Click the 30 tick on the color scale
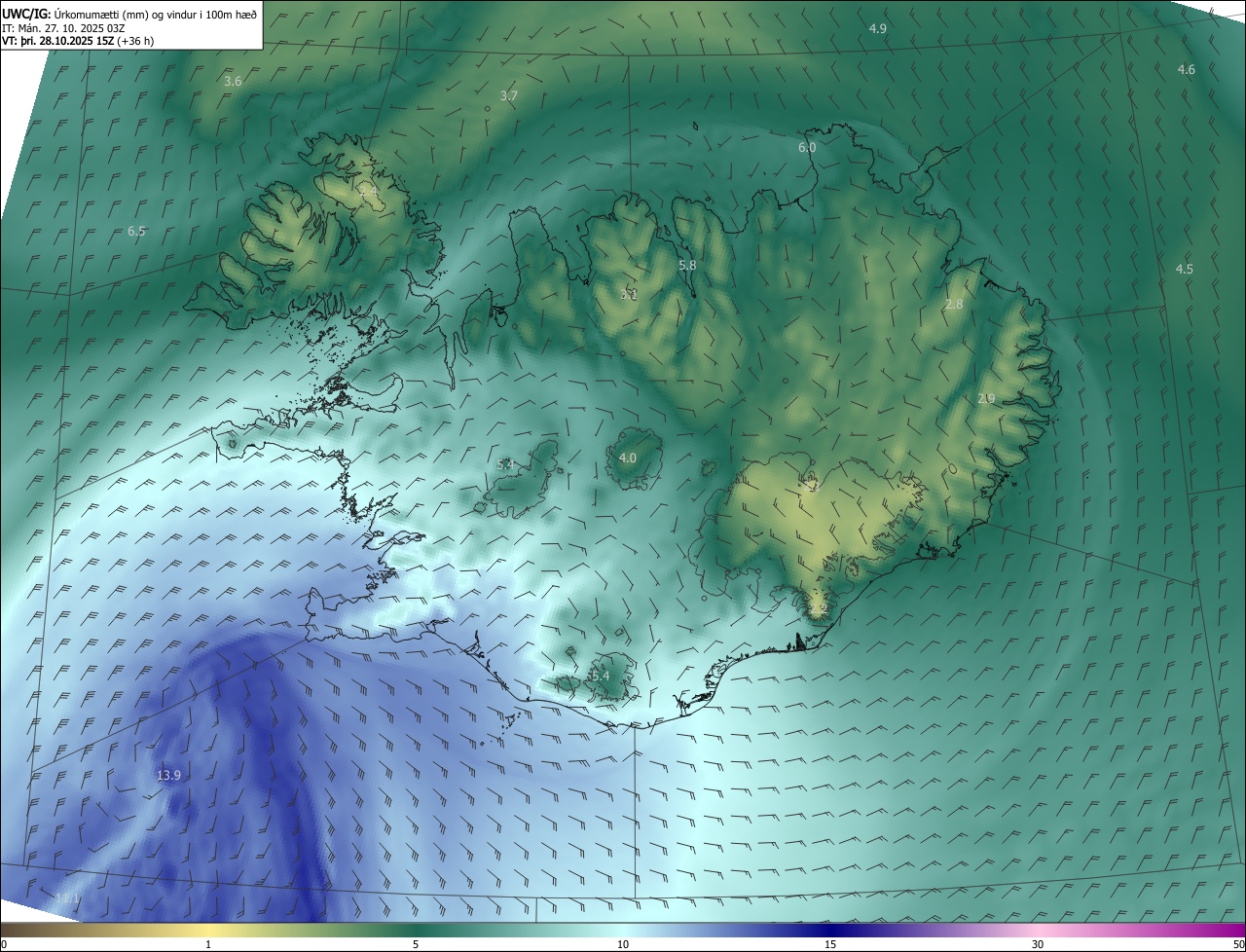Screen dimensions: 1246x952 [x=1038, y=944]
